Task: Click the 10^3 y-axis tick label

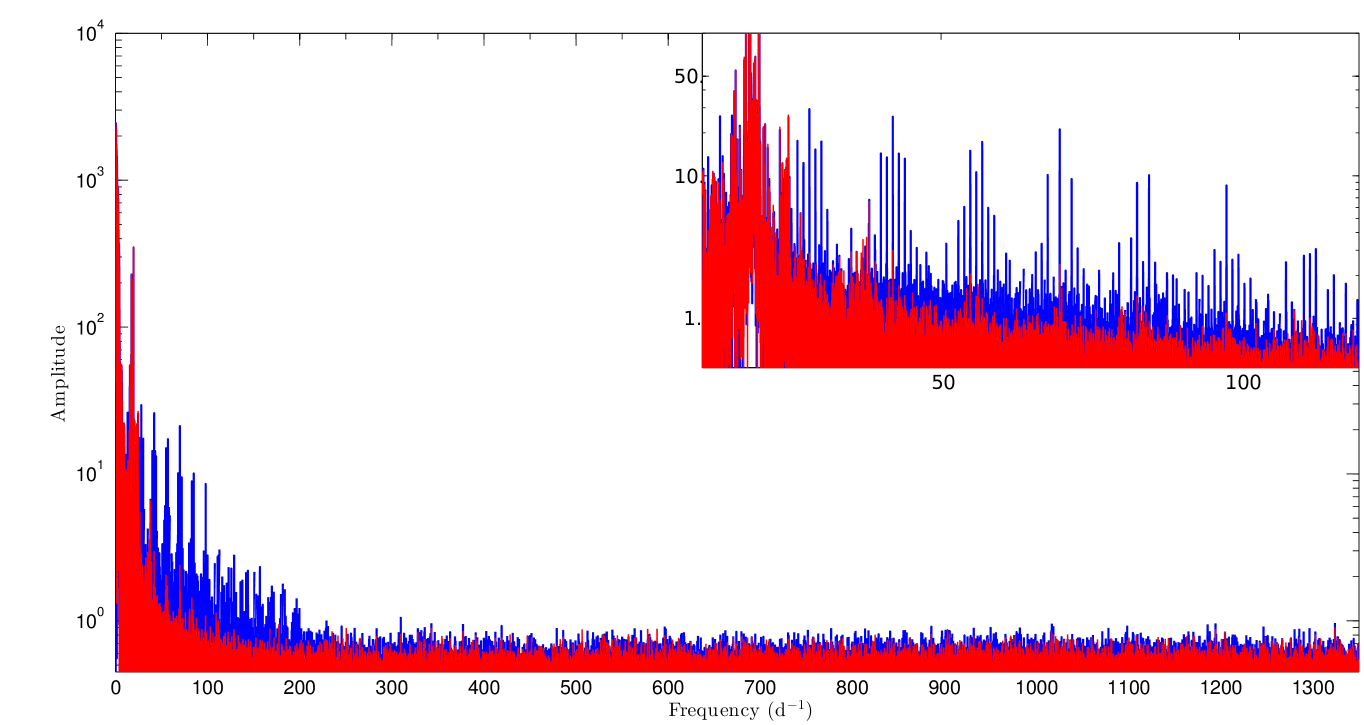Action: coord(91,181)
